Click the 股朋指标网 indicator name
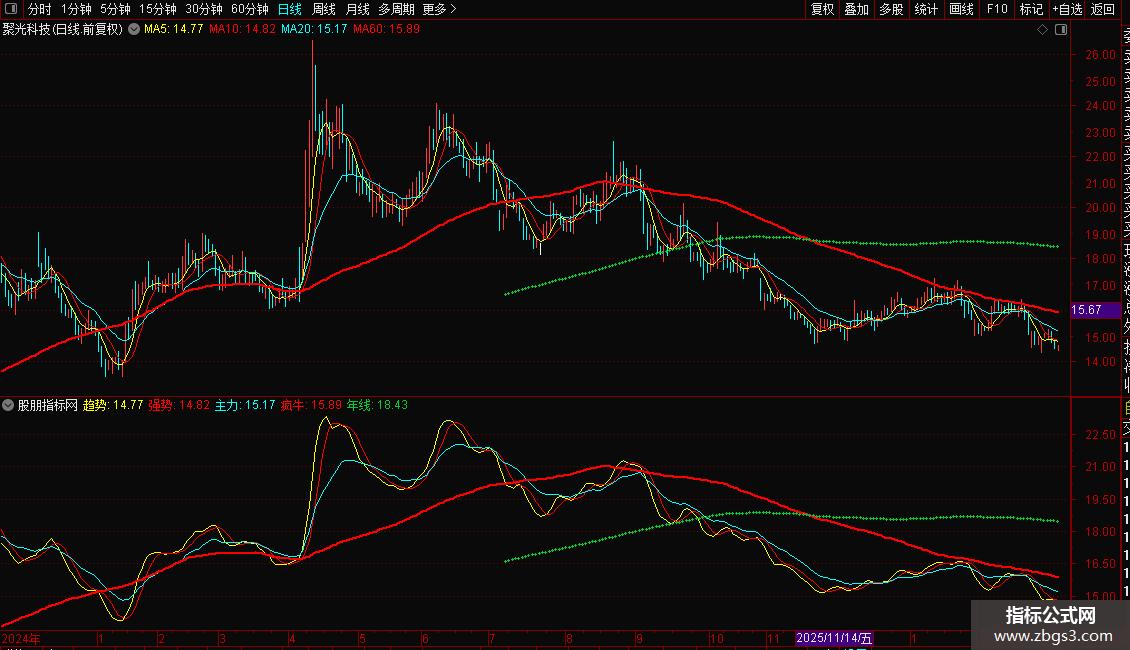 click(x=48, y=405)
